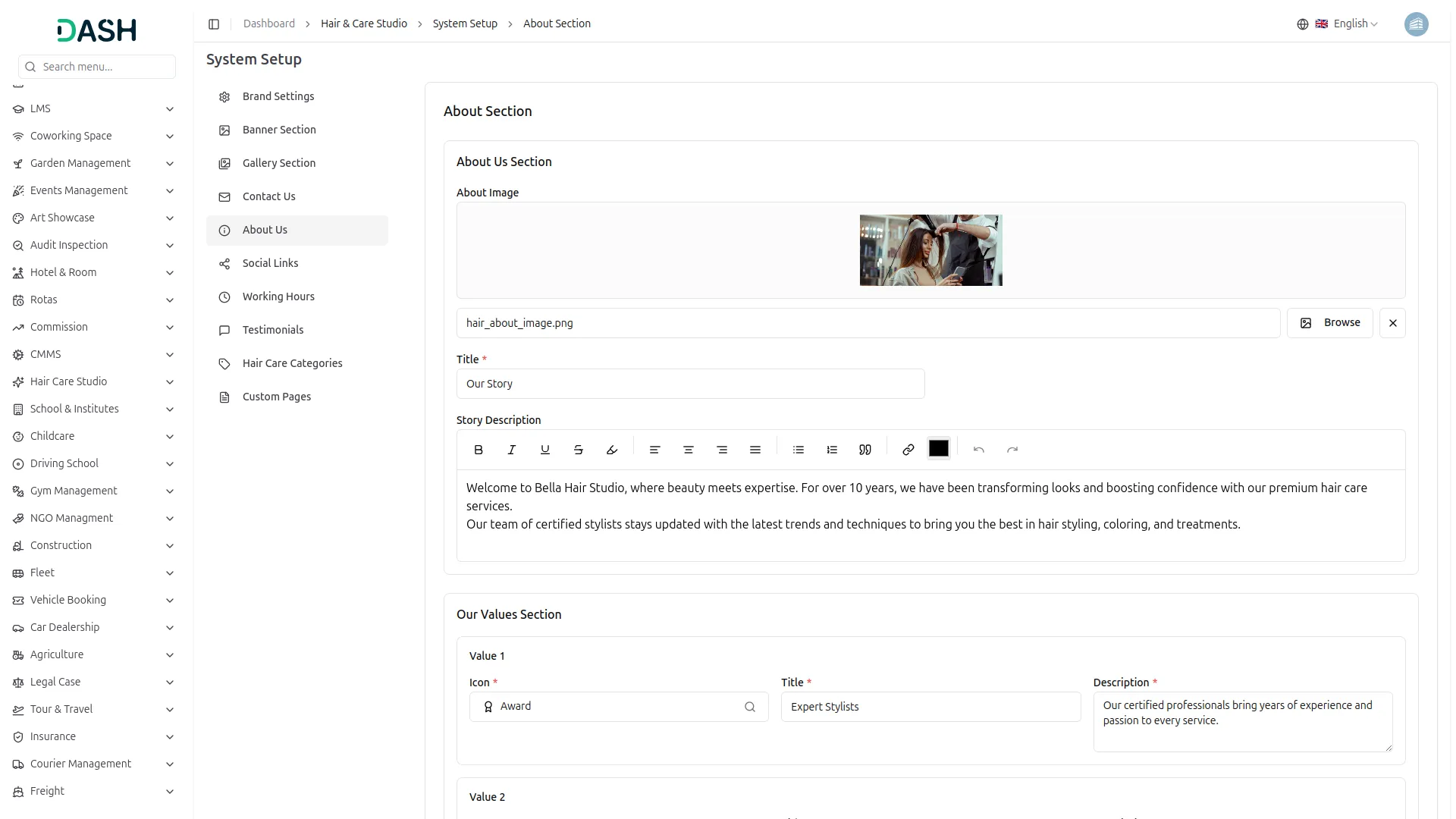Viewport: 1456px width, 819px height.
Task: Expand the Hair Care Studio menu
Action: (95, 382)
